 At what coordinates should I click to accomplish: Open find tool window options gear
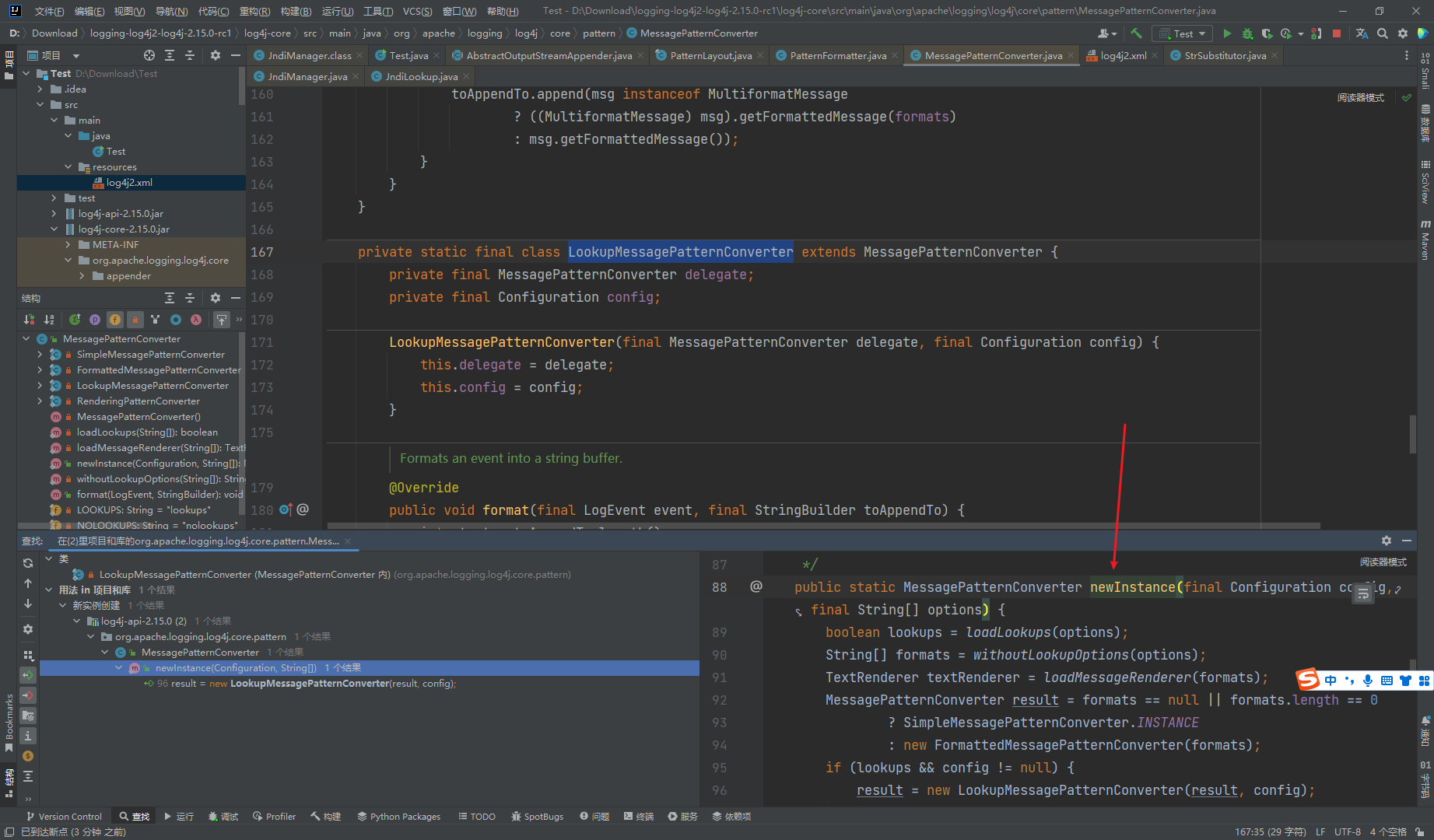click(x=1387, y=541)
